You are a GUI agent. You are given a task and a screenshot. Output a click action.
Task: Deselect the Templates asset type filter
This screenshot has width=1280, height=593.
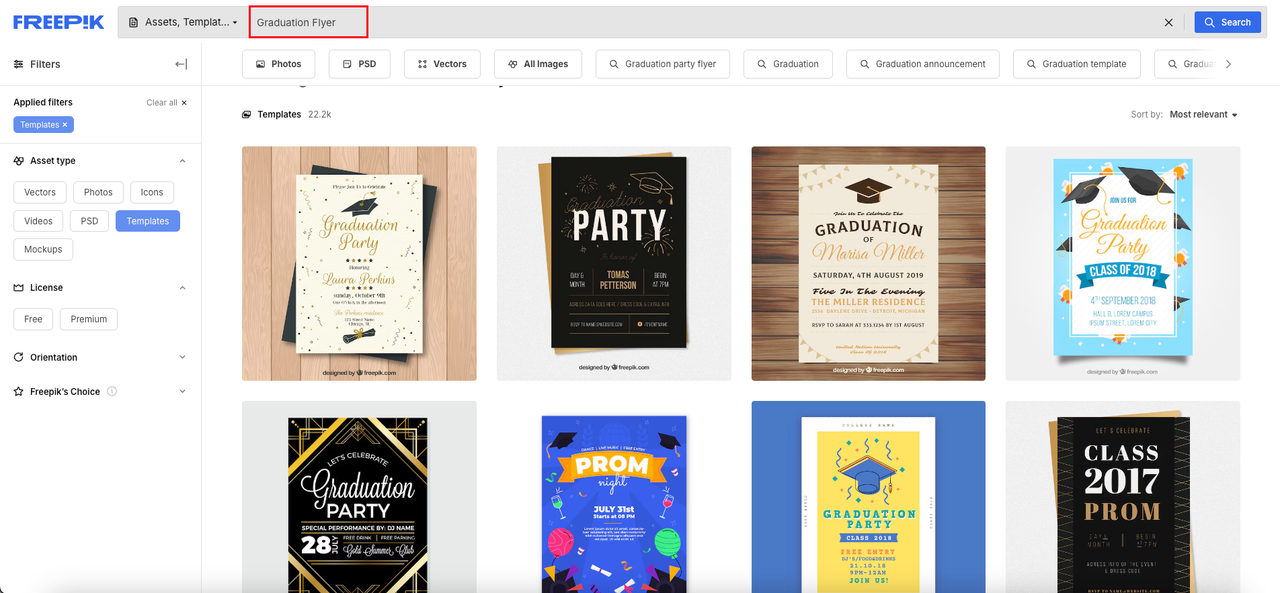coord(148,221)
